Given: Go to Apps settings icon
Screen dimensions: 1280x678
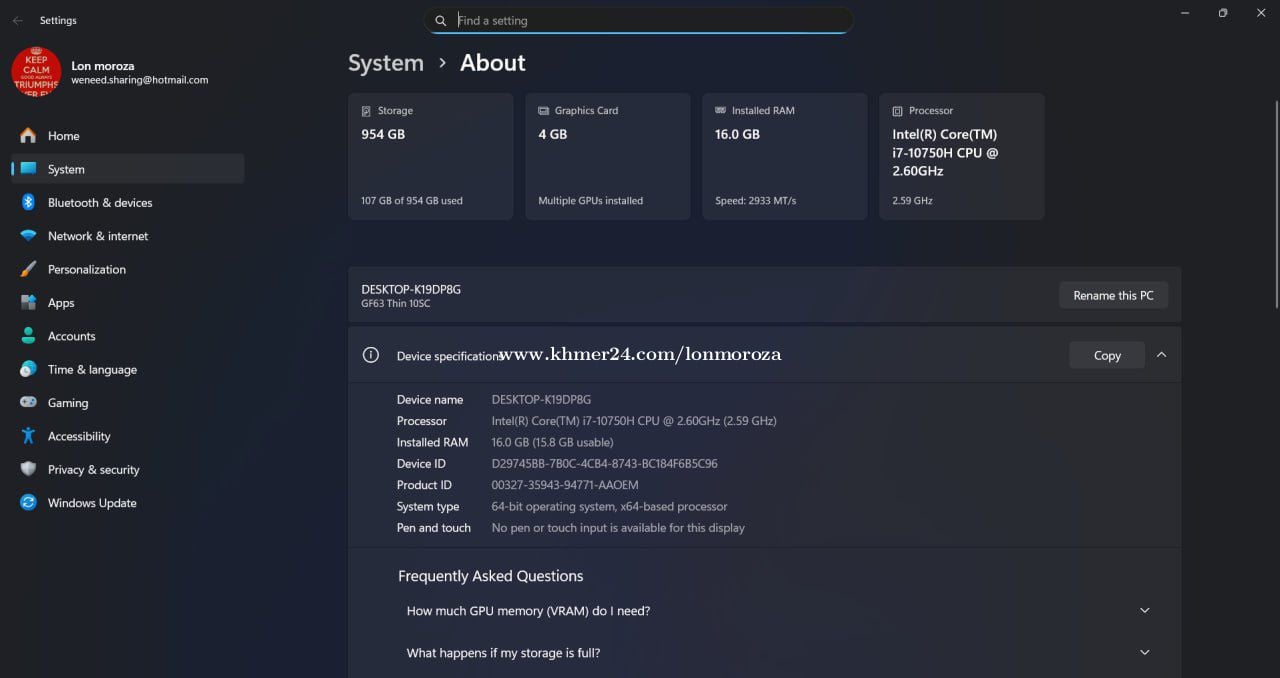Looking at the screenshot, I should 28,303.
